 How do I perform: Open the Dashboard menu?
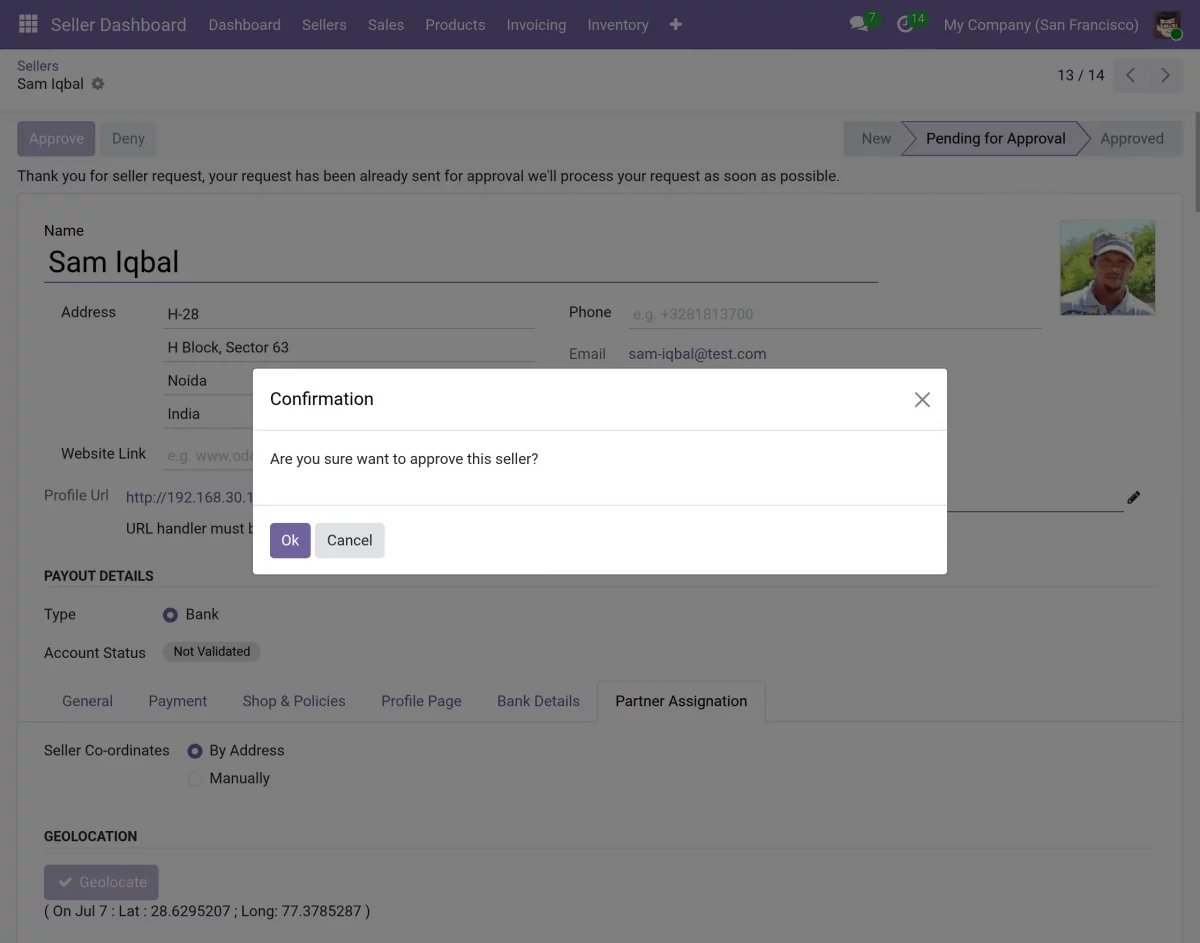point(244,24)
